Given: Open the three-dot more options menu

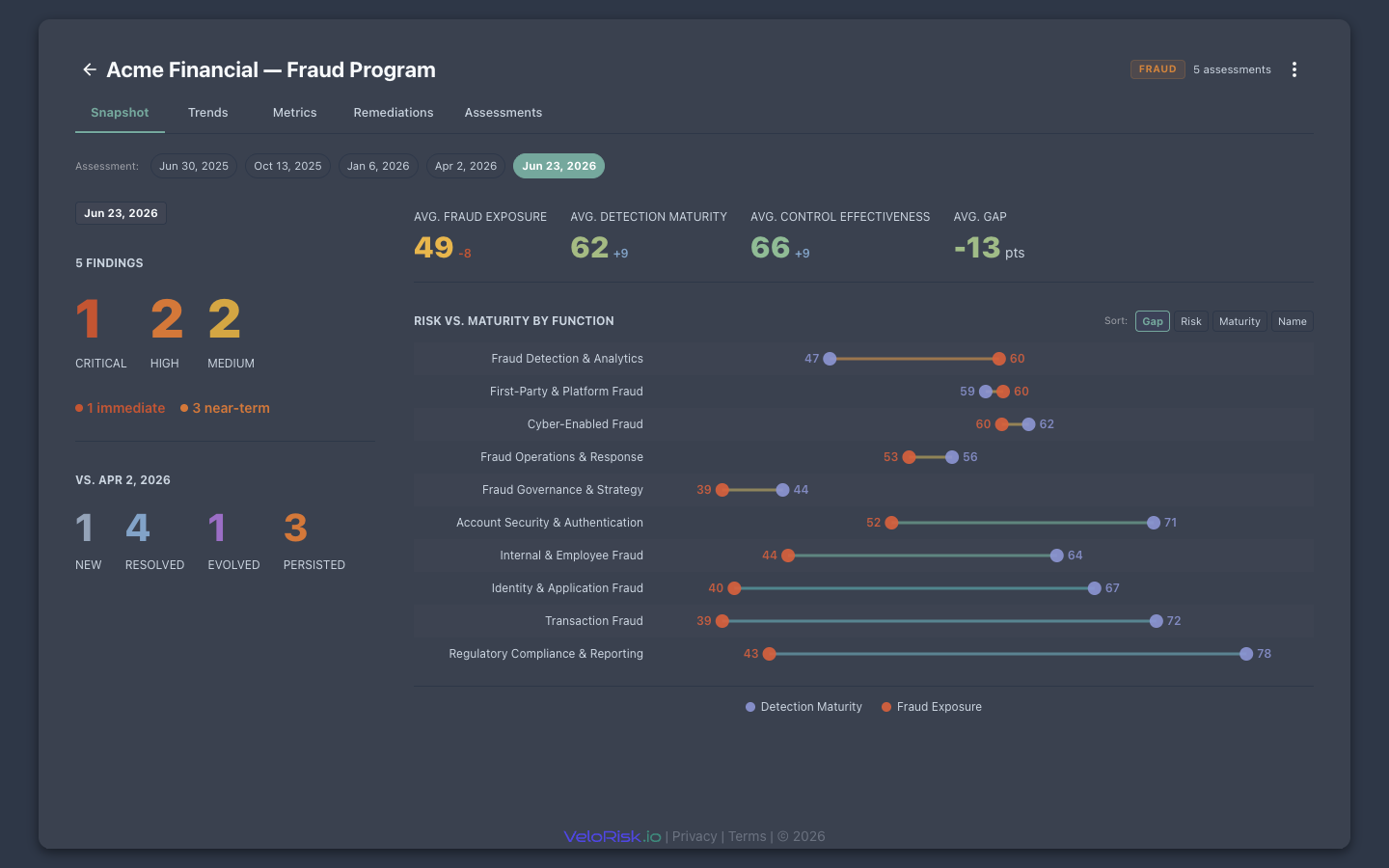Looking at the screenshot, I should (x=1294, y=69).
